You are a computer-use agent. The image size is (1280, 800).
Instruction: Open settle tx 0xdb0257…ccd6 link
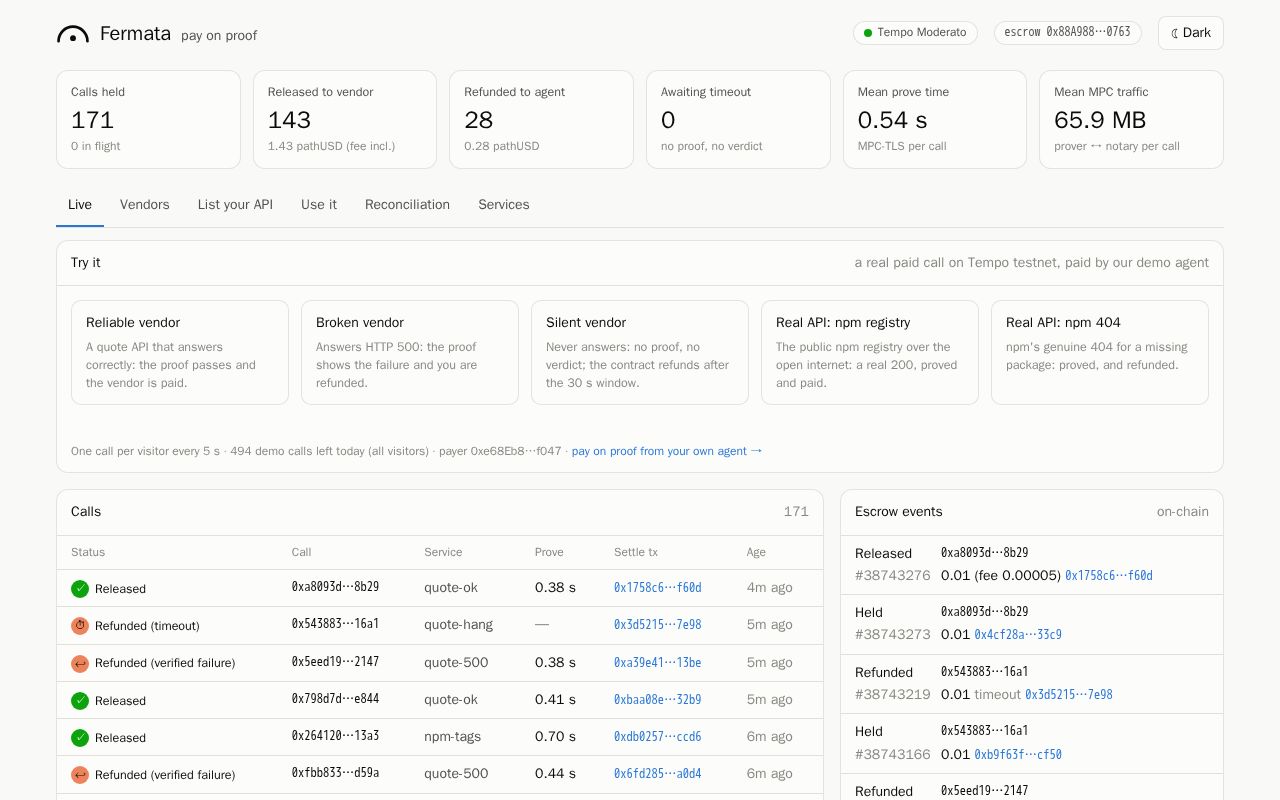tap(657, 737)
